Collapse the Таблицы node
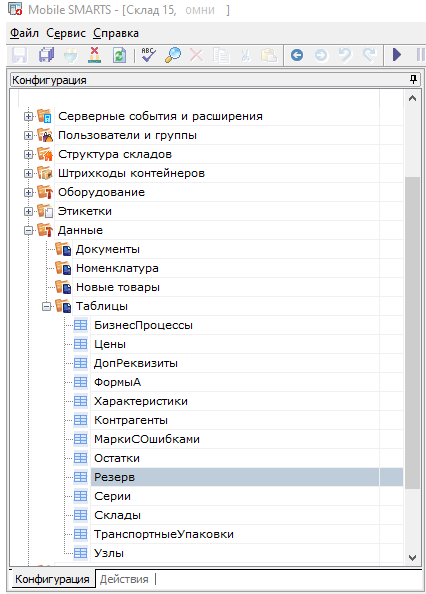426x594 pixels. [47, 306]
